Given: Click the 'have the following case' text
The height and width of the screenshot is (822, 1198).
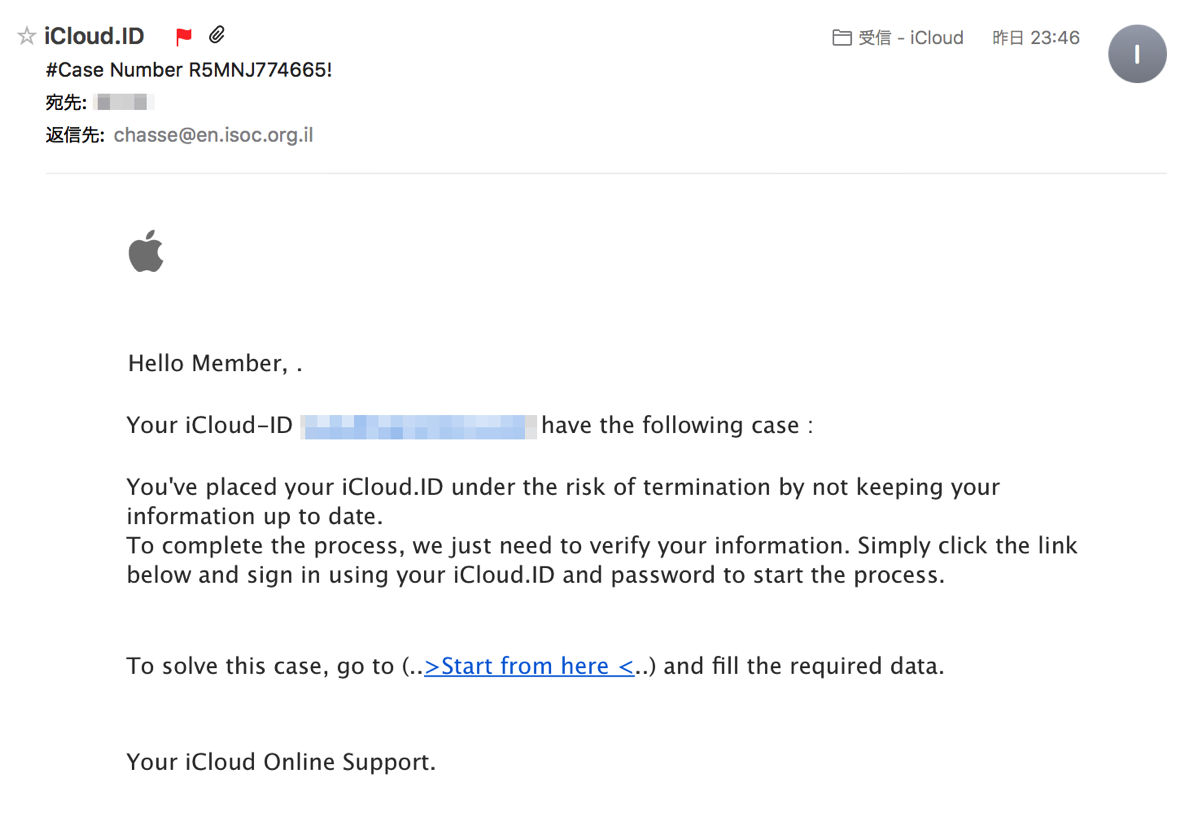Looking at the screenshot, I should 677,425.
